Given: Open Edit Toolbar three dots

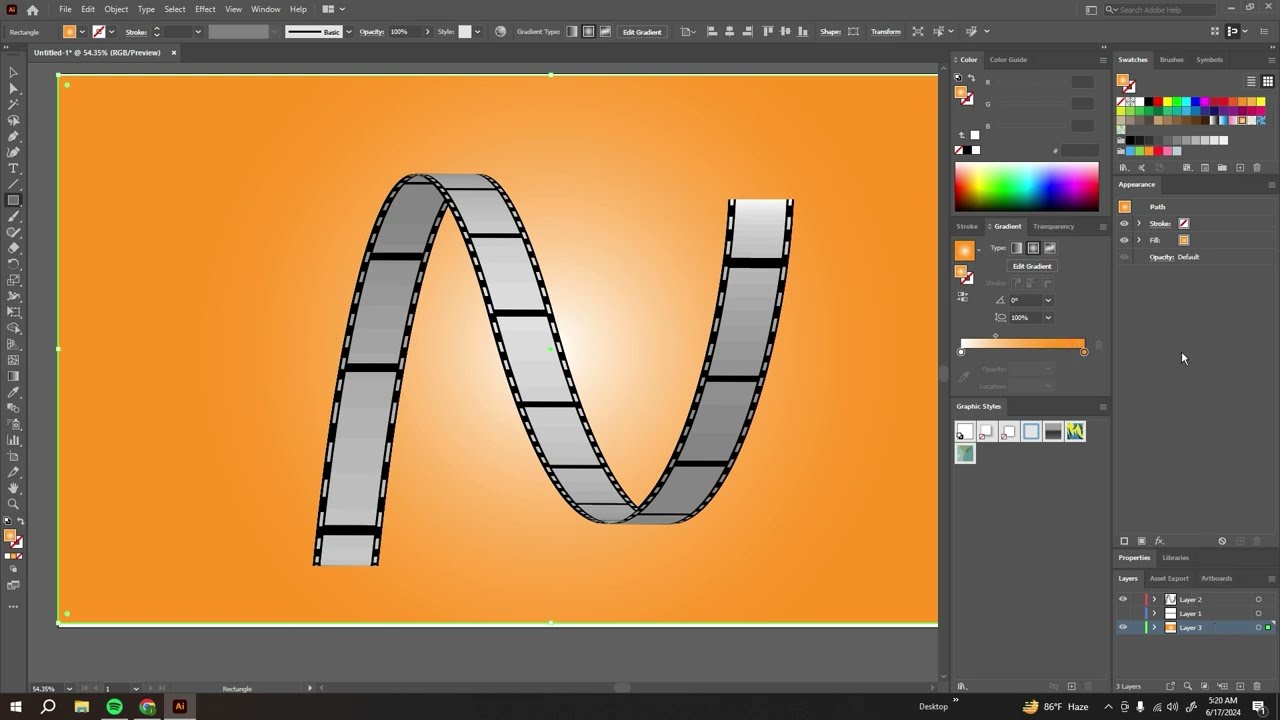Looking at the screenshot, I should (x=13, y=606).
